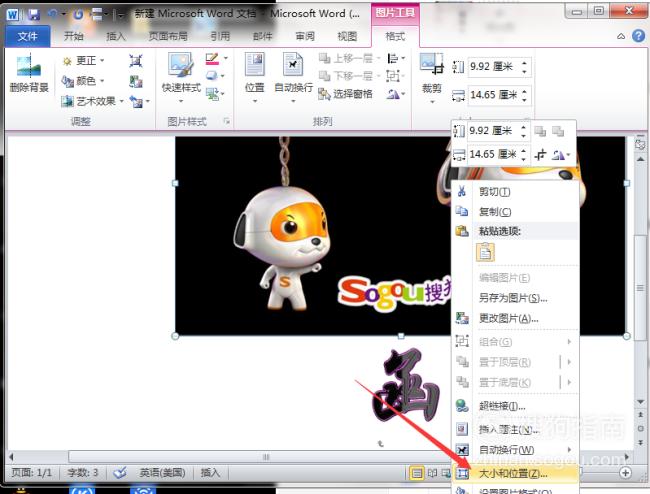This screenshot has width=650, height=494.
Task: Open the 颜色 color dropdown
Action: point(83,81)
